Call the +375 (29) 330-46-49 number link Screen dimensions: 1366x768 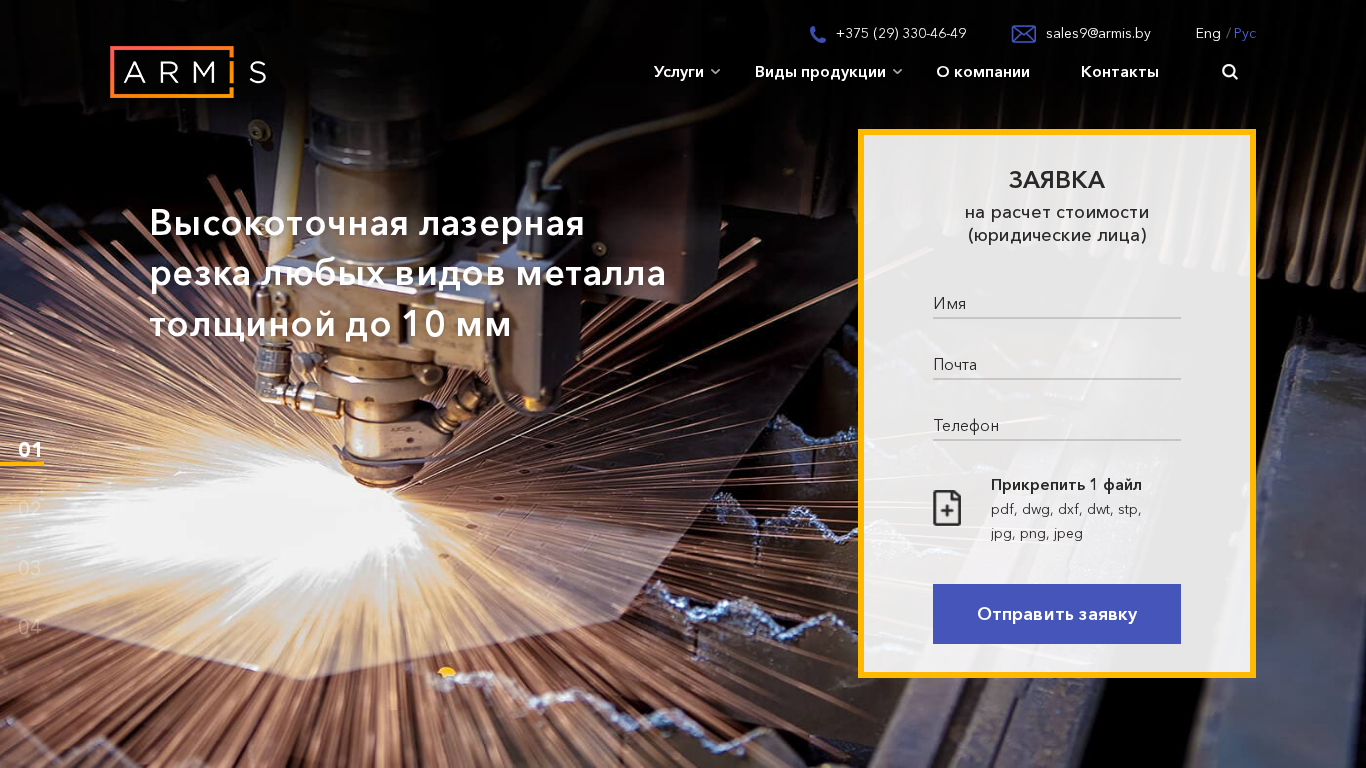pyautogui.click(x=901, y=34)
